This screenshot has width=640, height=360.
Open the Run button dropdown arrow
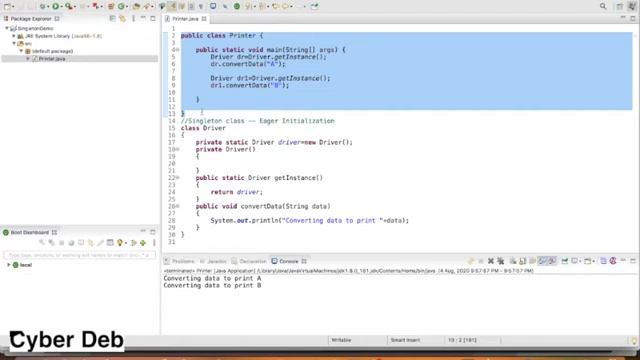tap(62, 7)
